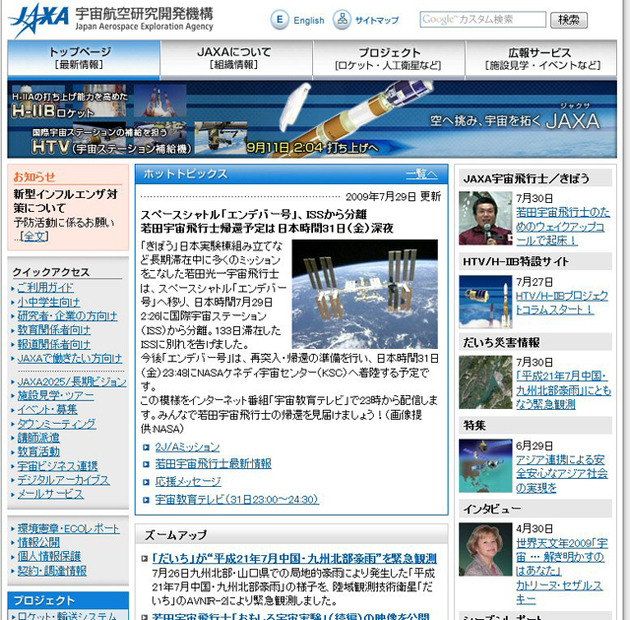The width and height of the screenshot is (630, 620).
Task: Open the 宇宙教育テレビ(31日23:00〜24:30) link
Action: click(x=237, y=499)
